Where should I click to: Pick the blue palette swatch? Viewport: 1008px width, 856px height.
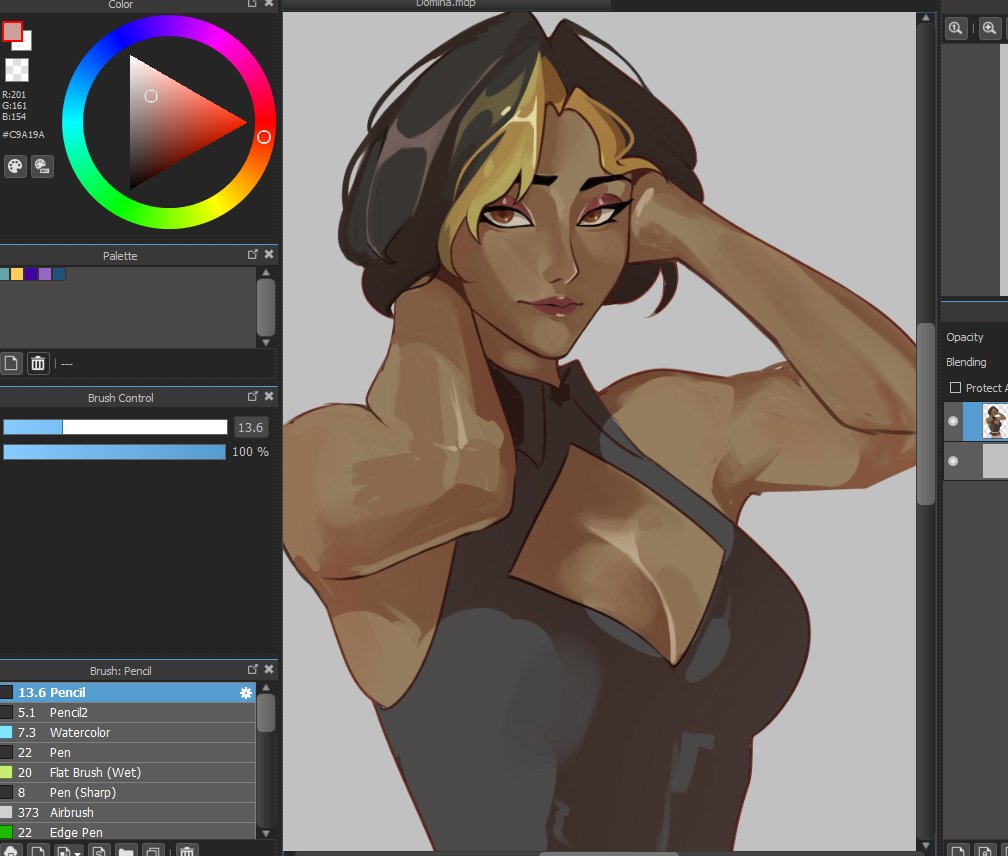(x=59, y=274)
